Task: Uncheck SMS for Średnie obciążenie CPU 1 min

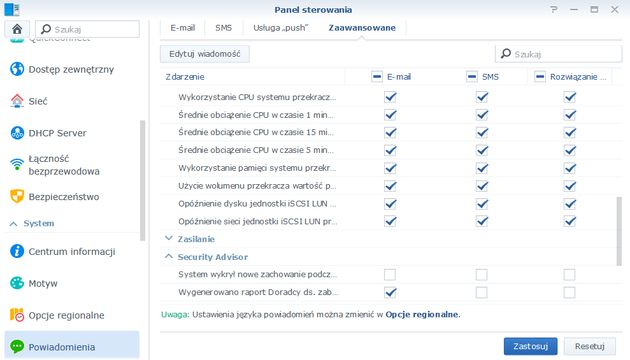Action: [x=481, y=115]
